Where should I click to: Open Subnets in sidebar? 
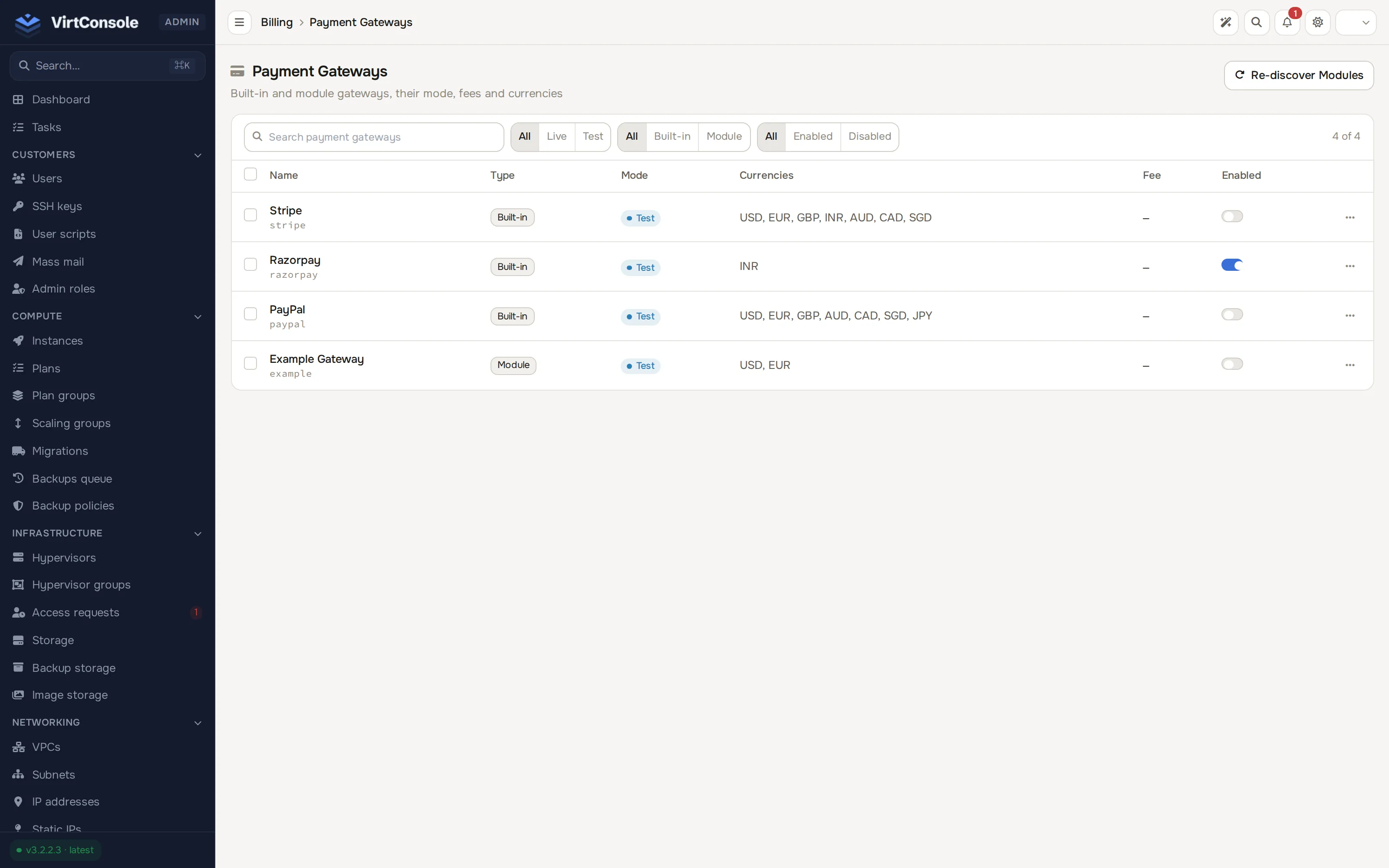(x=107, y=774)
